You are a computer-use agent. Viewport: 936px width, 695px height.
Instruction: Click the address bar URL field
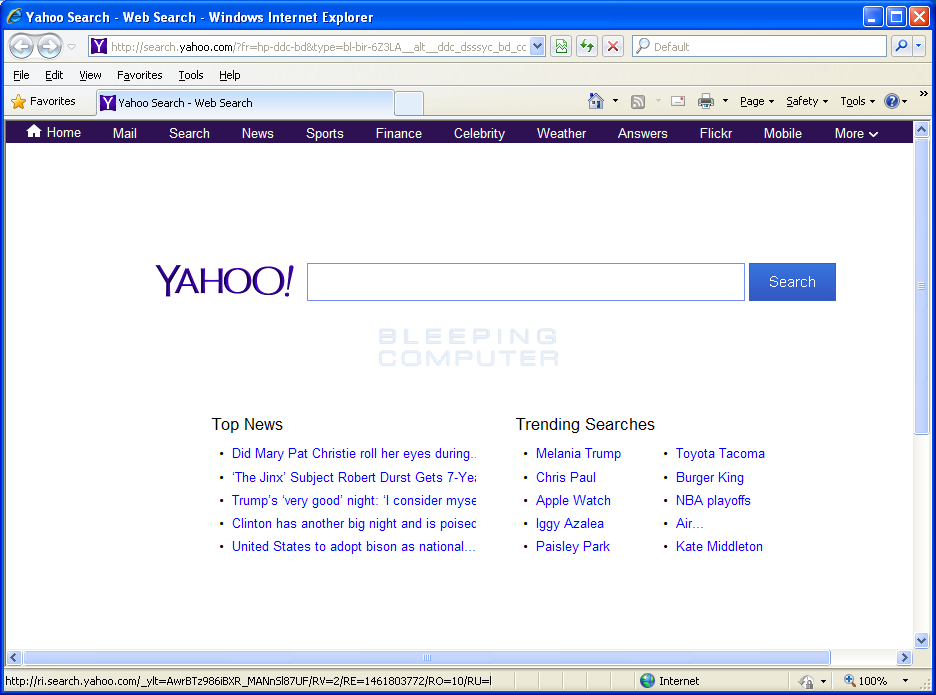[318, 47]
